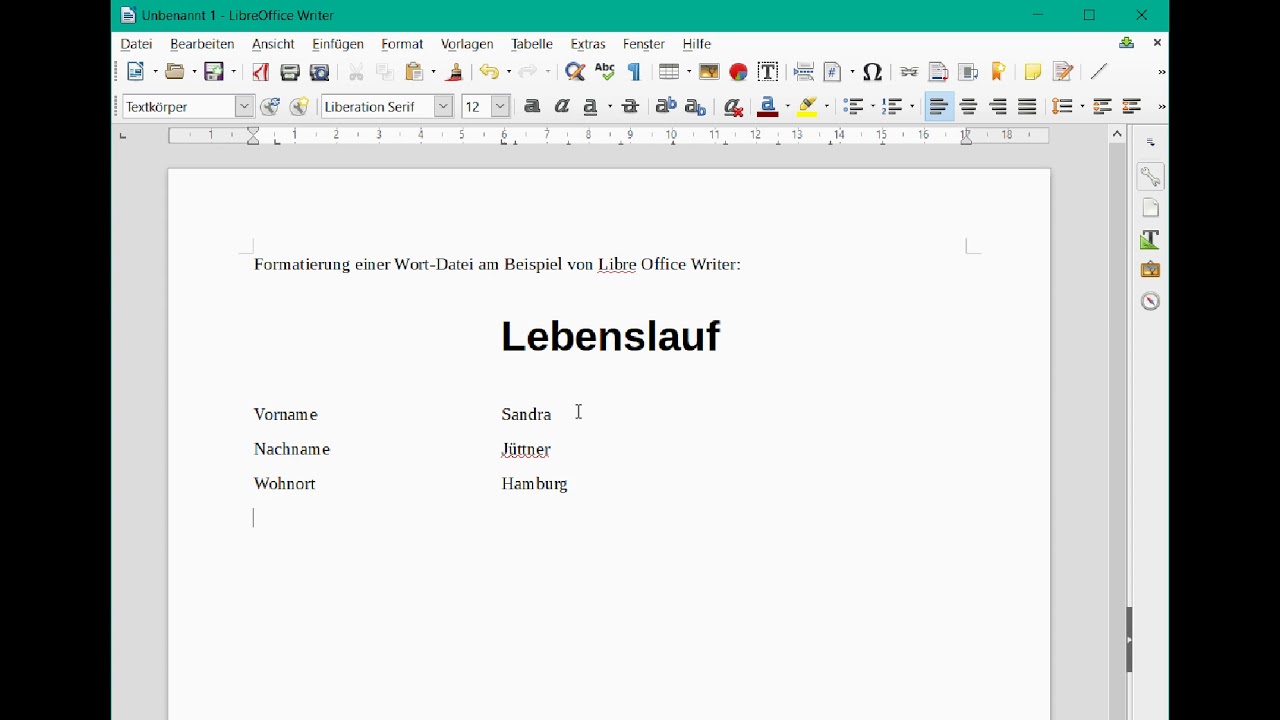Viewport: 1280px width, 720px height.
Task: Apply subscript formatting
Action: pyautogui.click(x=696, y=106)
